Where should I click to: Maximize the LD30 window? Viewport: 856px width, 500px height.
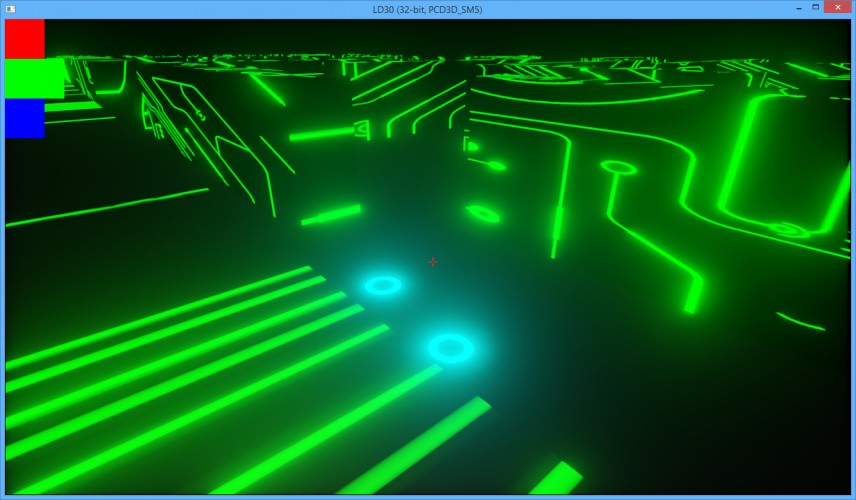coord(816,8)
